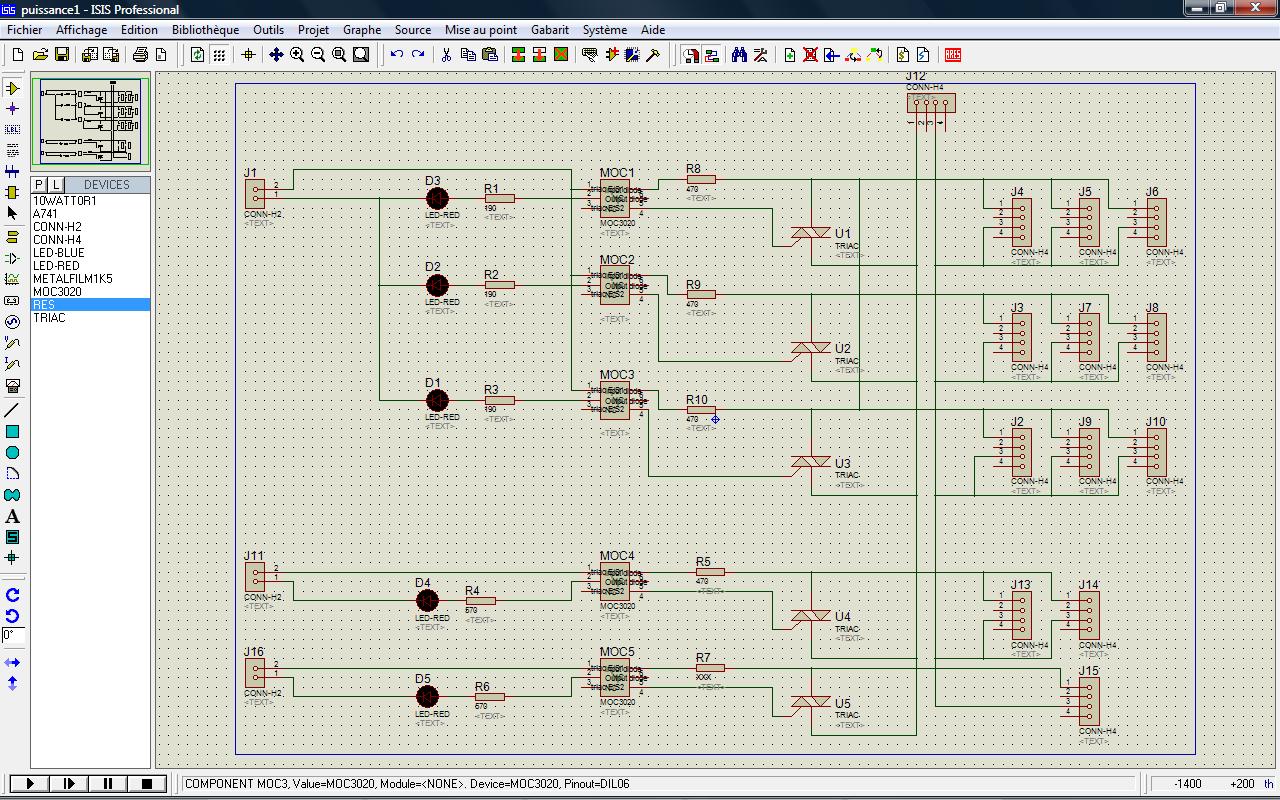Click the search binoculars icon
This screenshot has width=1280, height=800.
[739, 55]
